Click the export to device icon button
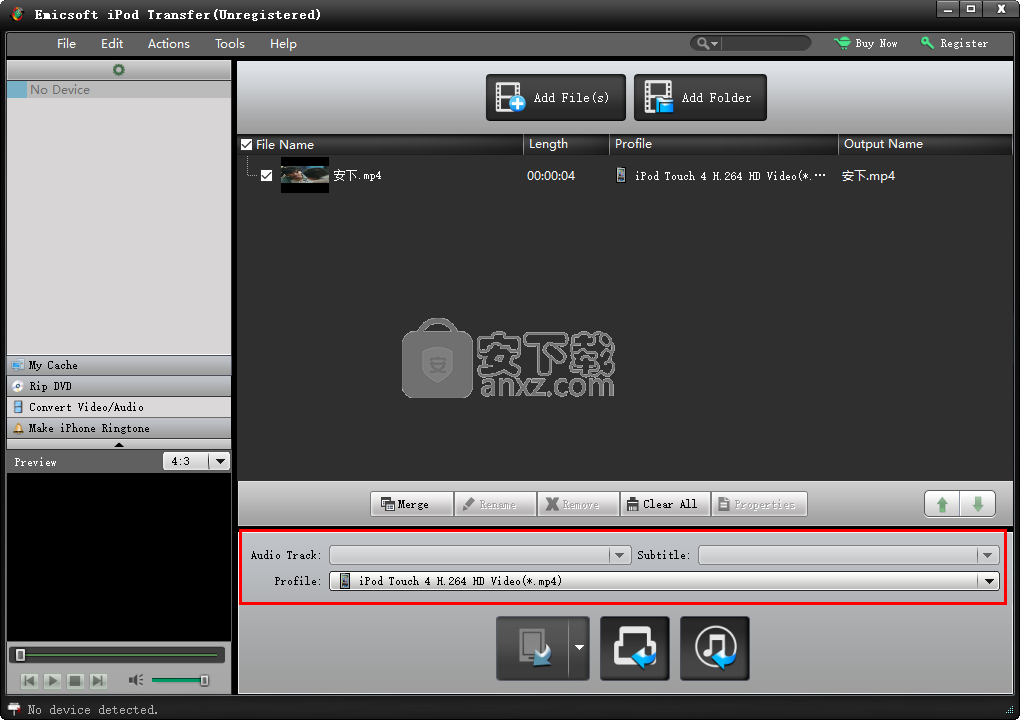 point(533,648)
